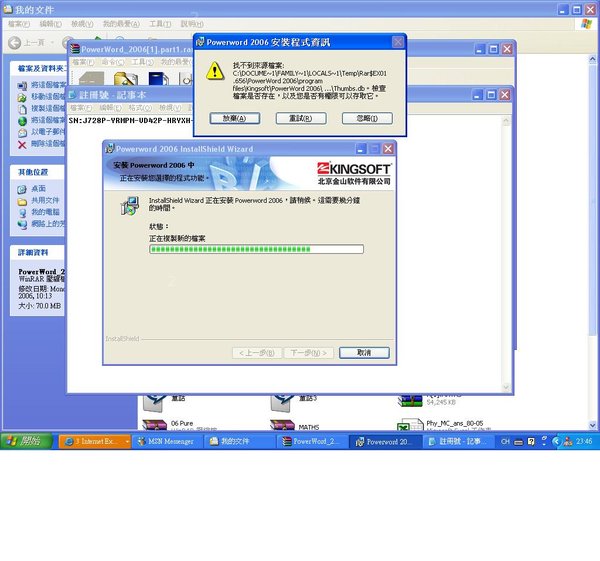Screen dimensions: 600x561
Task: Switch to PowerWord_2 WinRAR taskbar button
Action: (x=311, y=441)
